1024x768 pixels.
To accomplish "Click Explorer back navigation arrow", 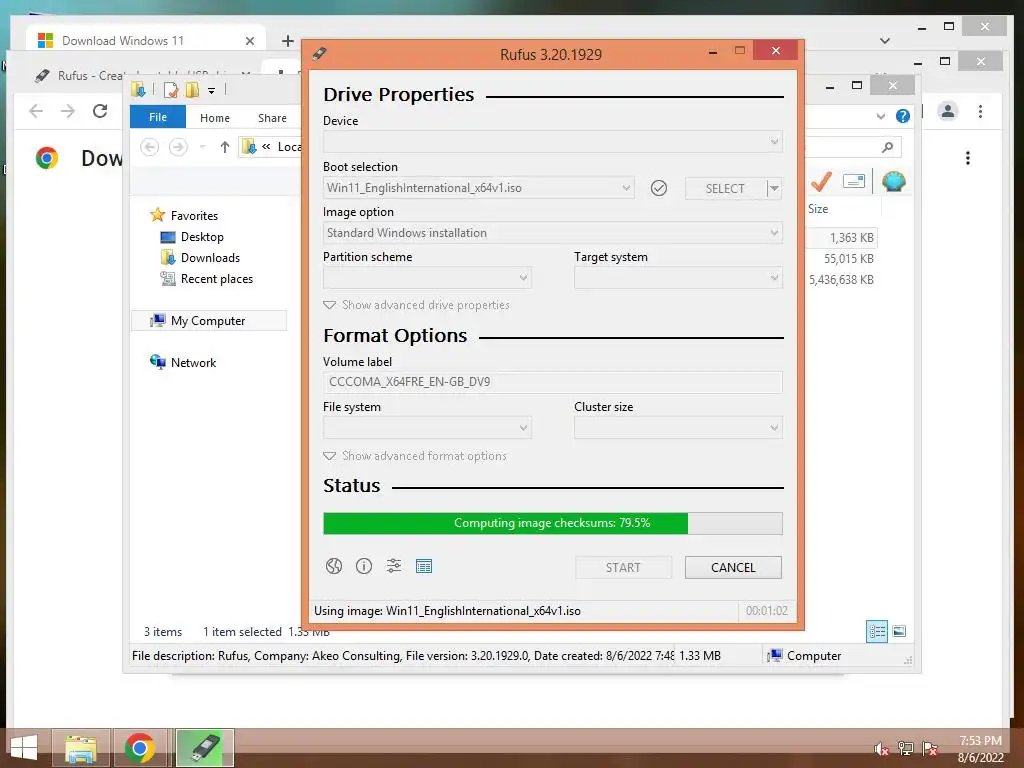I will tap(150, 147).
